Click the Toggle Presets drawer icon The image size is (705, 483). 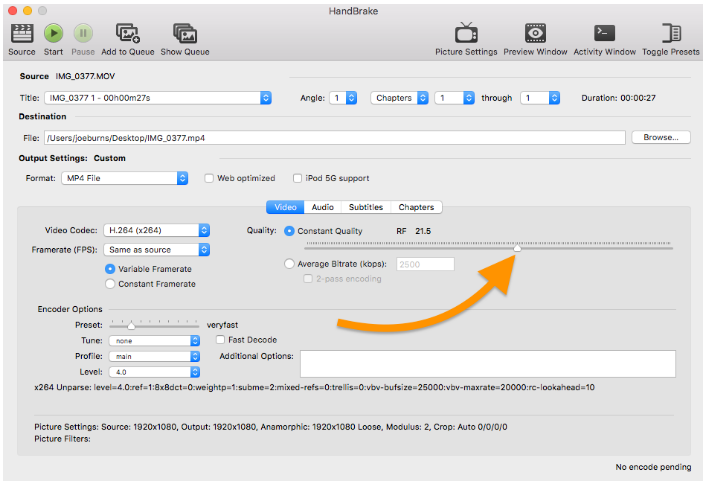671,33
